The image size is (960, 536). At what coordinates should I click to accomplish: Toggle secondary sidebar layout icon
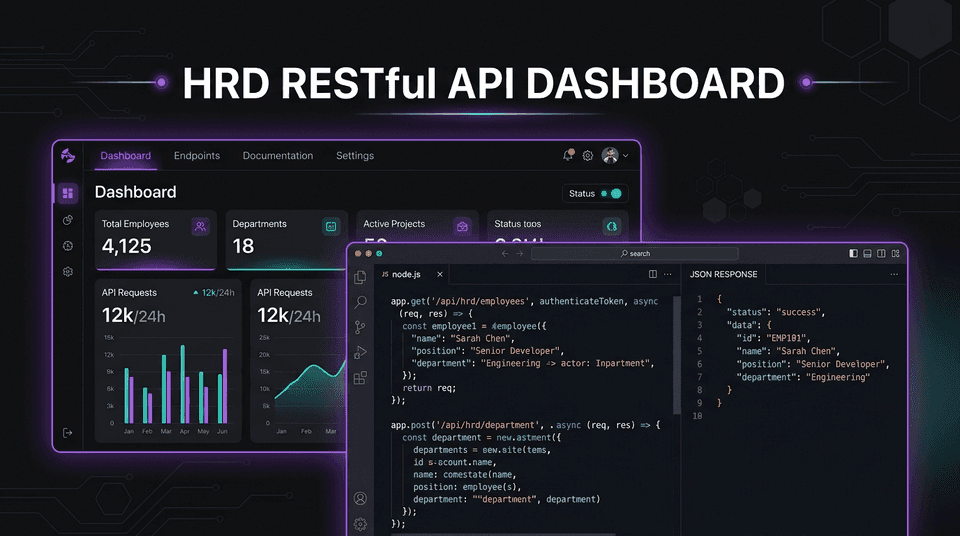(882, 254)
